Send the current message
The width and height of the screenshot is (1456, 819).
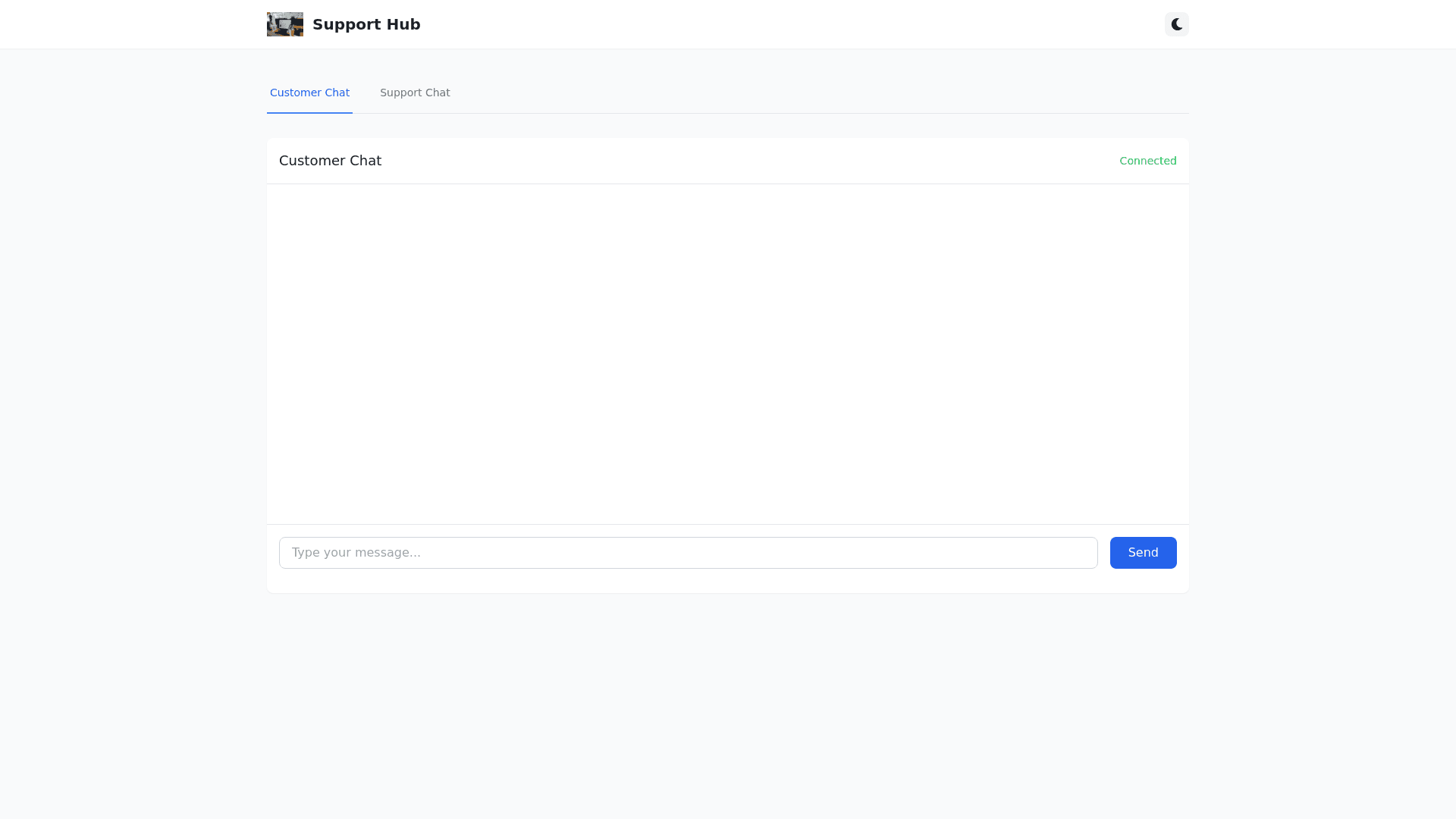(1143, 553)
